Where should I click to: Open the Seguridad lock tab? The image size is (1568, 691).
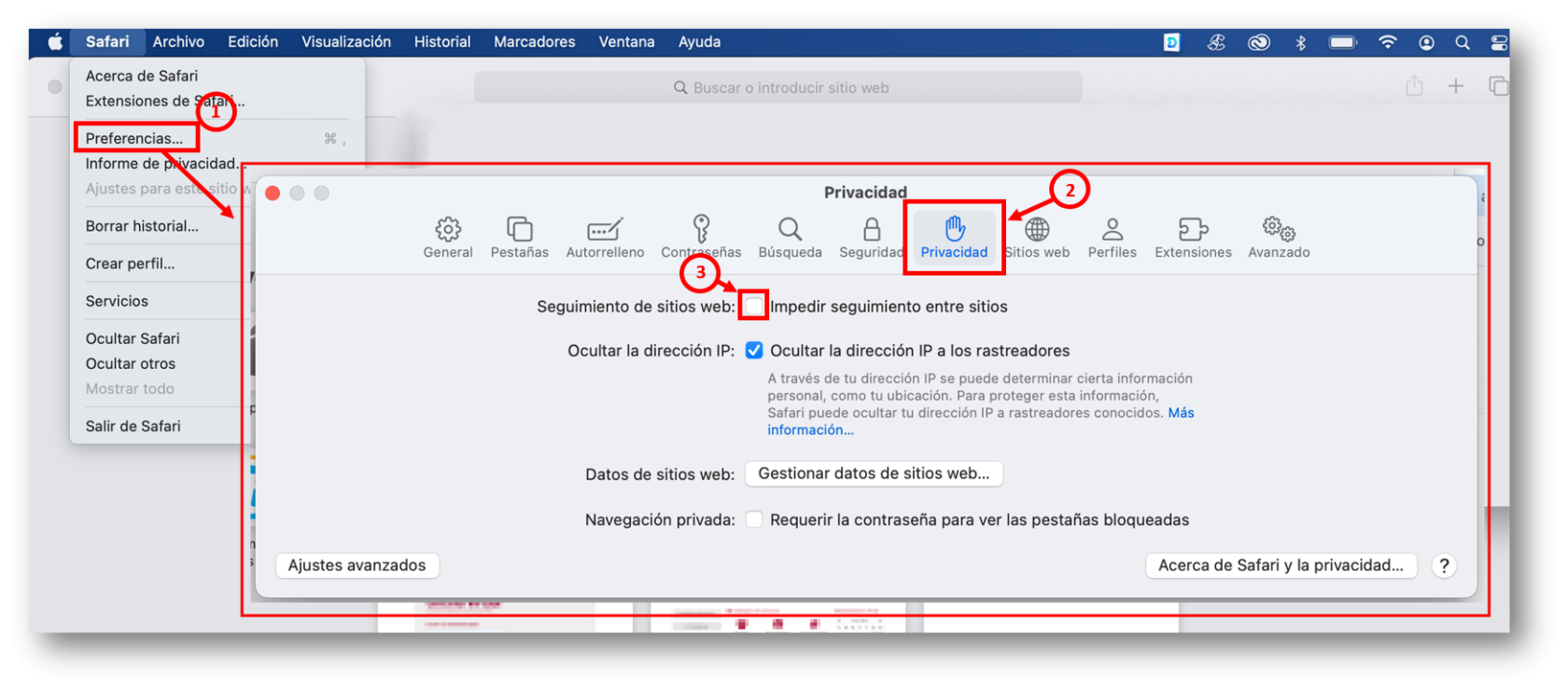click(x=871, y=237)
